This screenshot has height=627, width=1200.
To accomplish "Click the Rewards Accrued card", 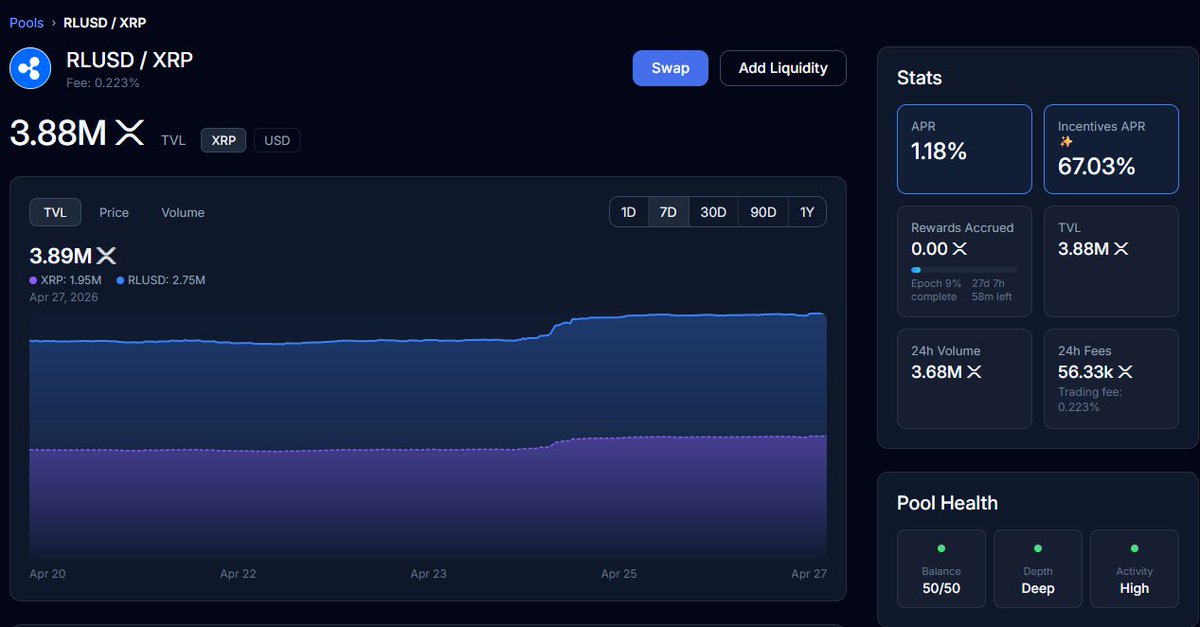I will tap(964, 262).
